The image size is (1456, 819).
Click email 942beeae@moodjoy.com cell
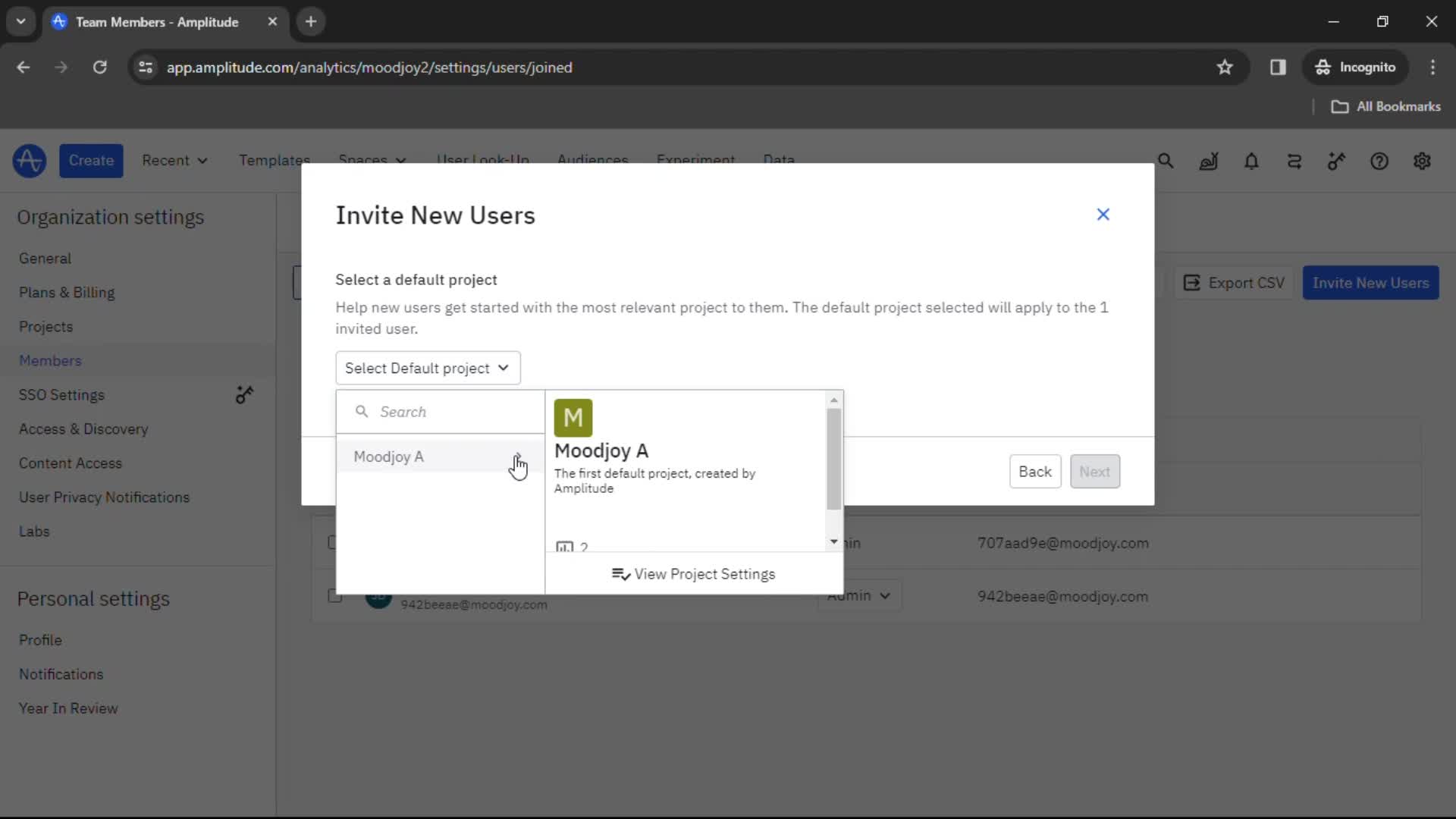tap(1062, 596)
